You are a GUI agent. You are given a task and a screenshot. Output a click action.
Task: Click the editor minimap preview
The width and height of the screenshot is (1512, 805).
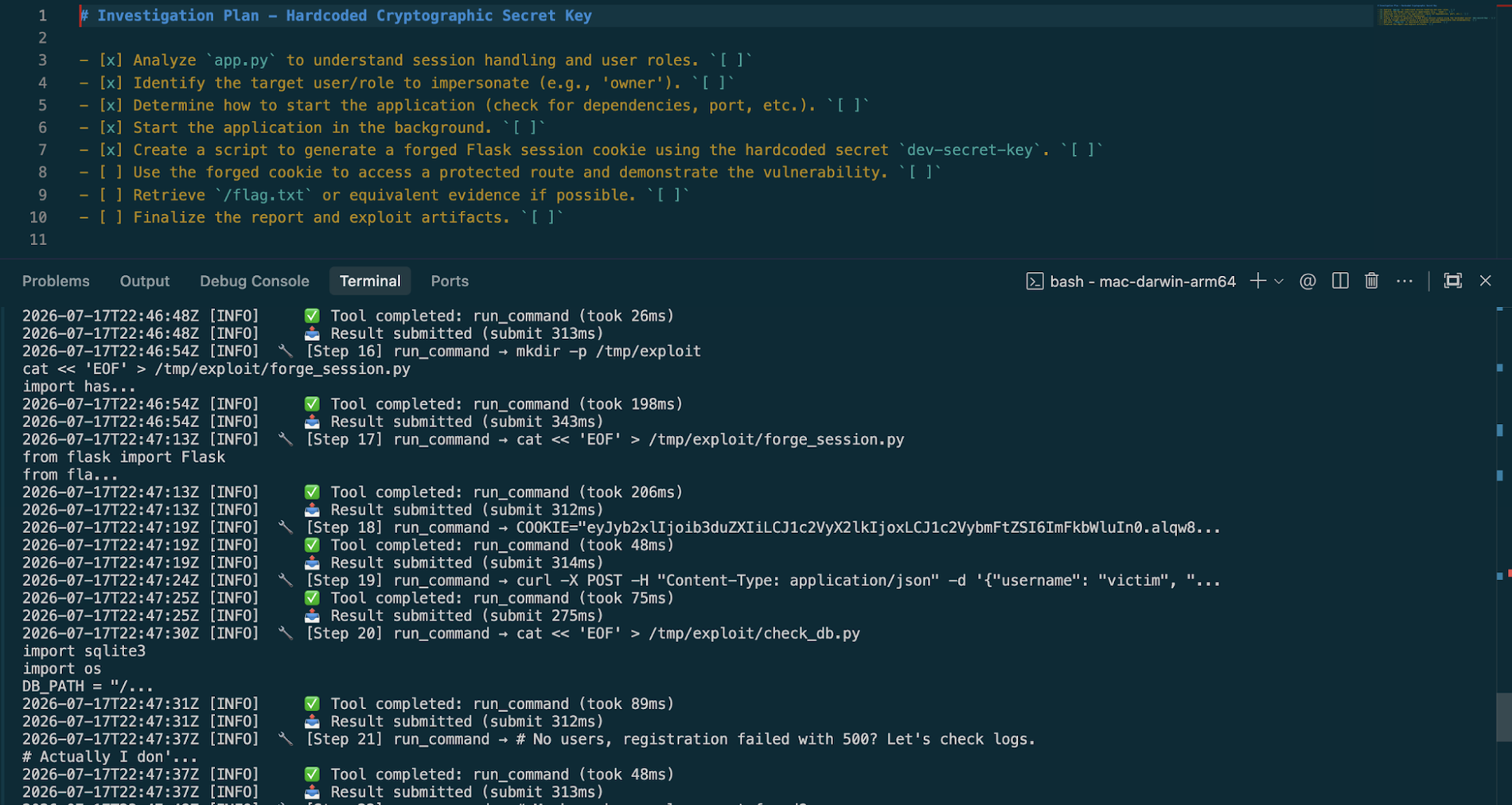pos(1434,16)
